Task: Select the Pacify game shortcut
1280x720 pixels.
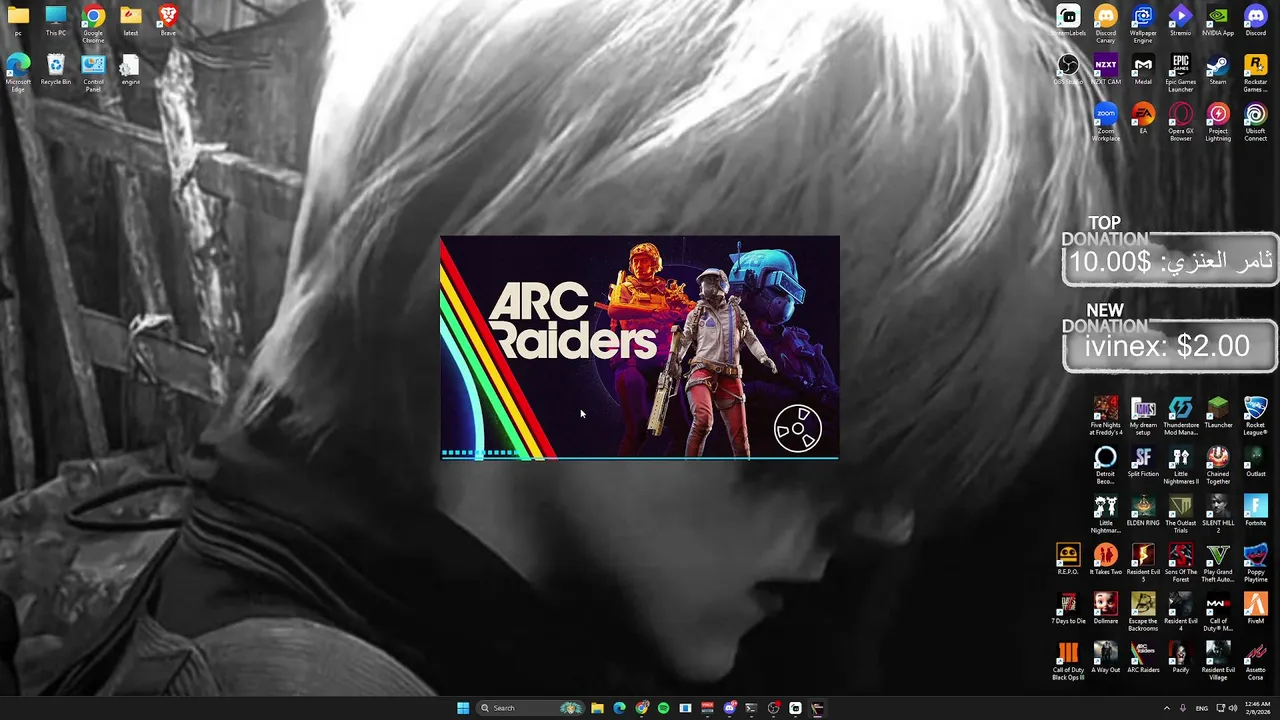Action: click(x=1180, y=657)
